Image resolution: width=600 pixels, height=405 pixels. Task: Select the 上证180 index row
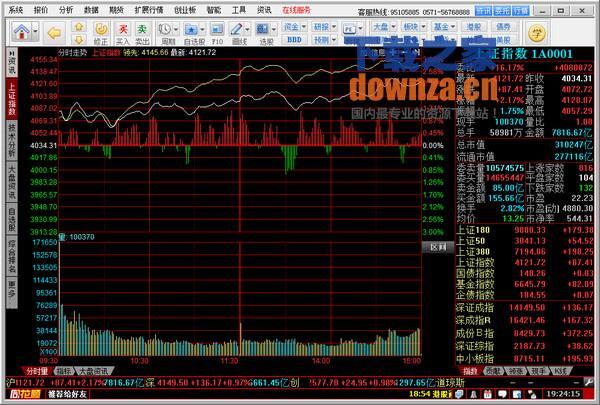coord(524,230)
